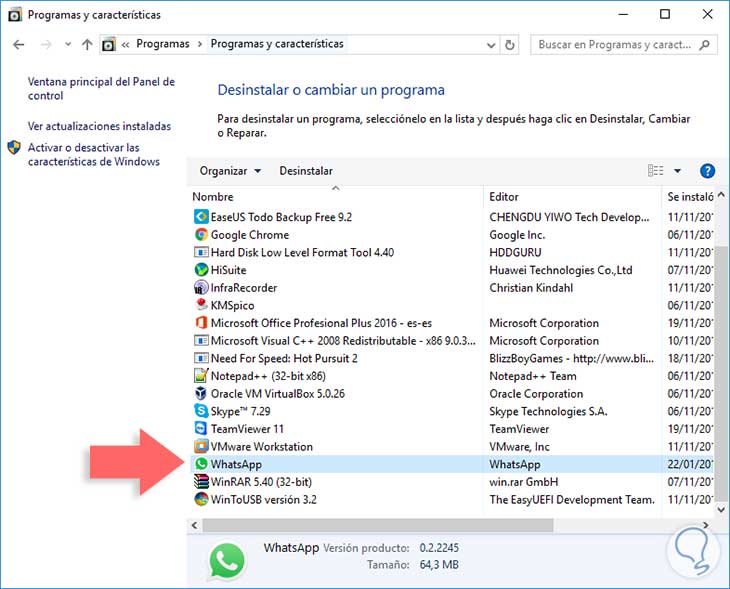Click the Need For Speed icon
The height and width of the screenshot is (589, 730).
click(x=201, y=359)
